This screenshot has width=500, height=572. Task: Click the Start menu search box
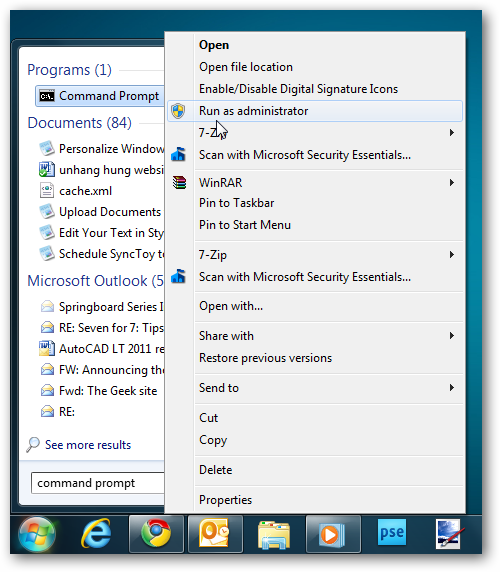(x=98, y=483)
